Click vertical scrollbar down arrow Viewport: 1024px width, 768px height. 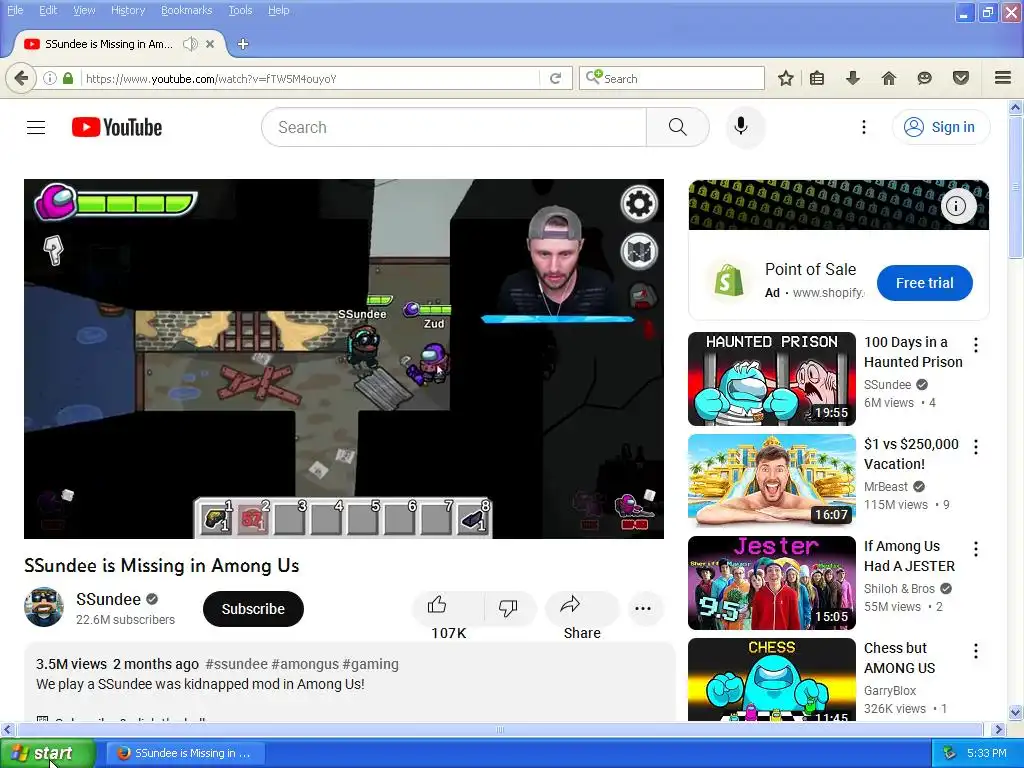(x=1016, y=712)
